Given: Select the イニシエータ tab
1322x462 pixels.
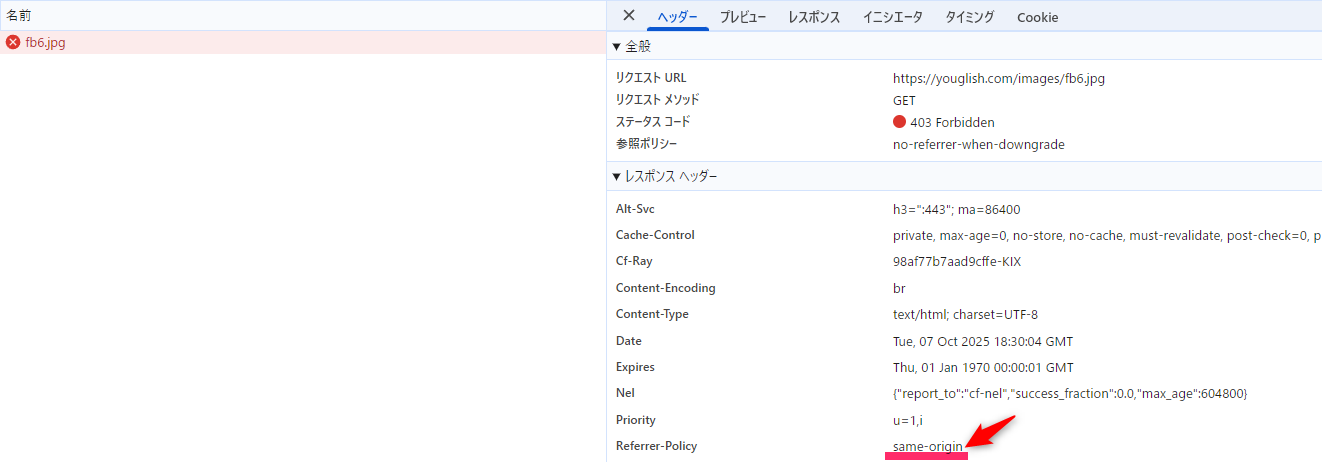Looking at the screenshot, I should click(893, 17).
